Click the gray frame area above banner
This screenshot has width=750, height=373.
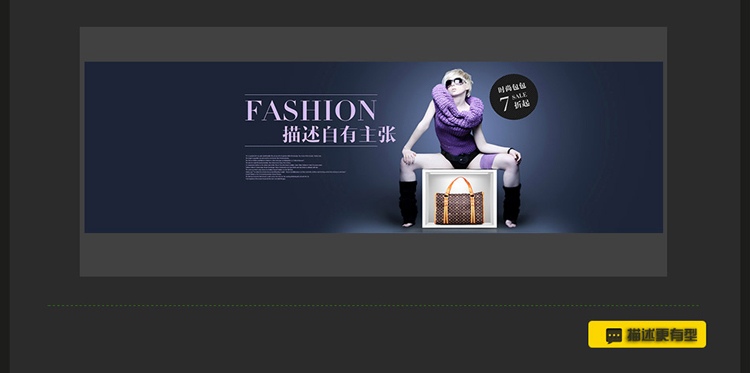(373, 44)
